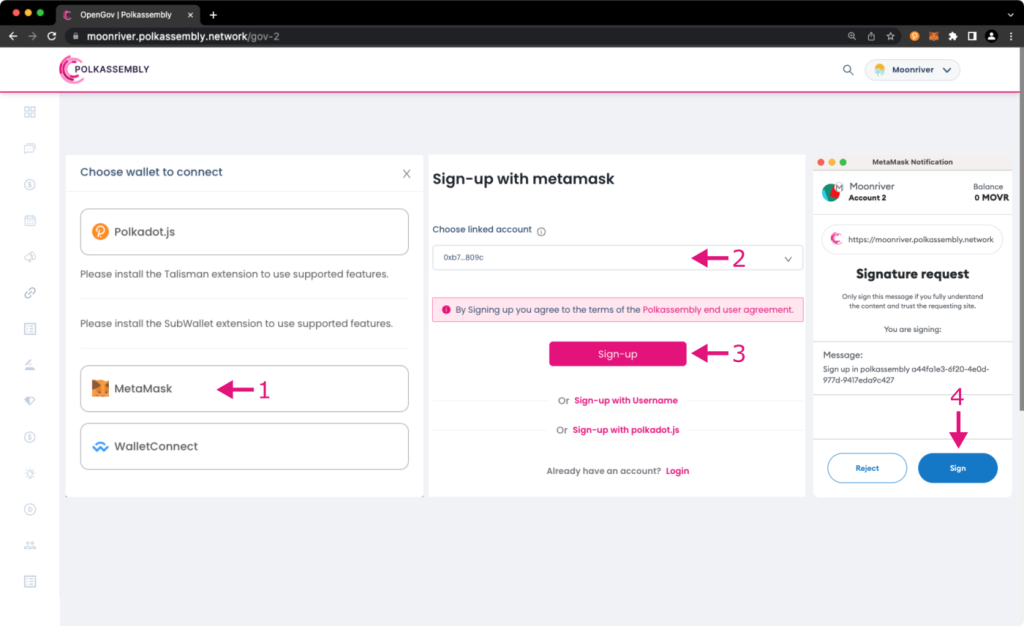Viewport: 1024px width, 626px height.
Task: Reload the page
Action: [x=52, y=37]
